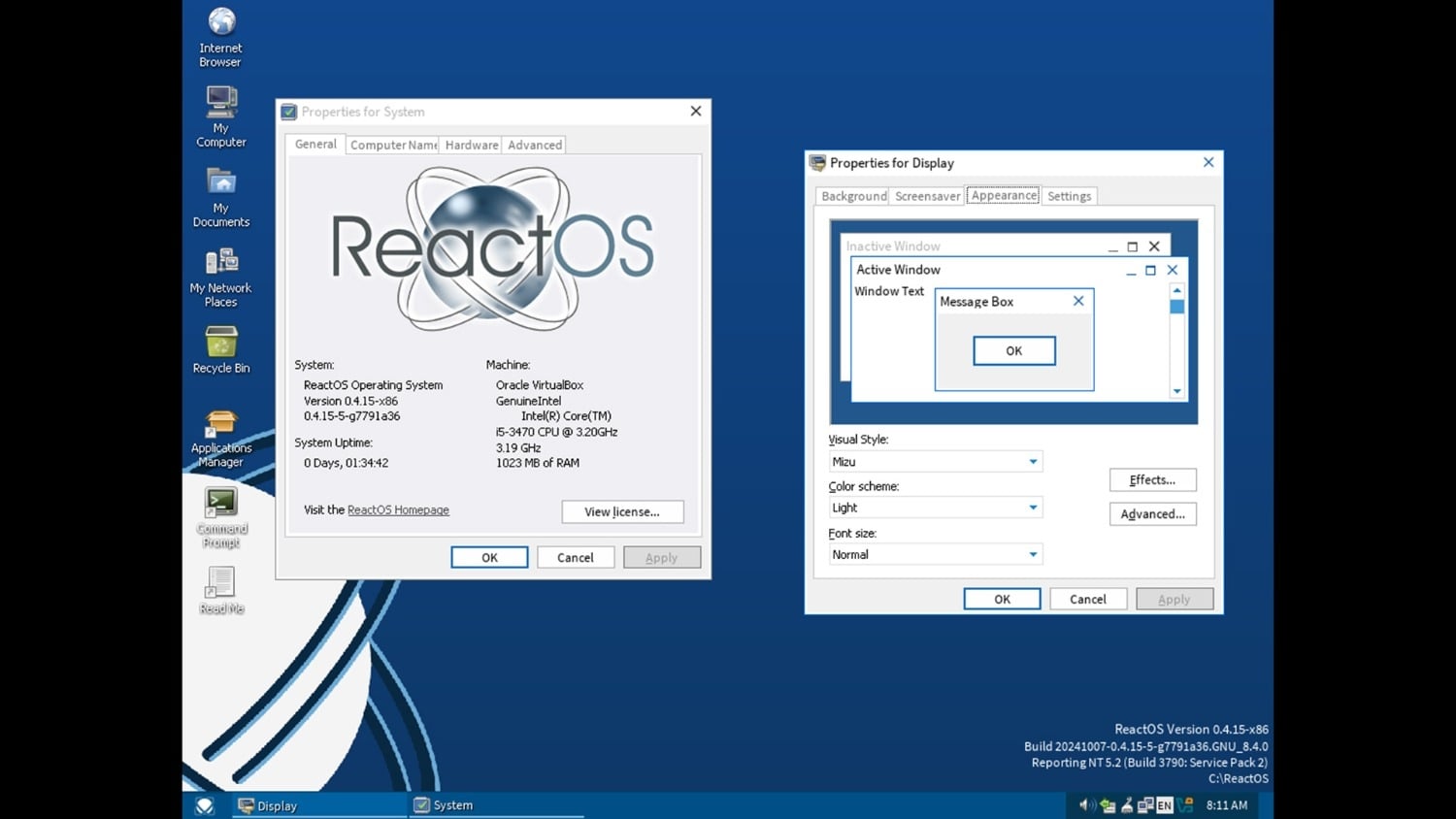
Task: Select the My Computer desktop icon
Action: [221, 116]
